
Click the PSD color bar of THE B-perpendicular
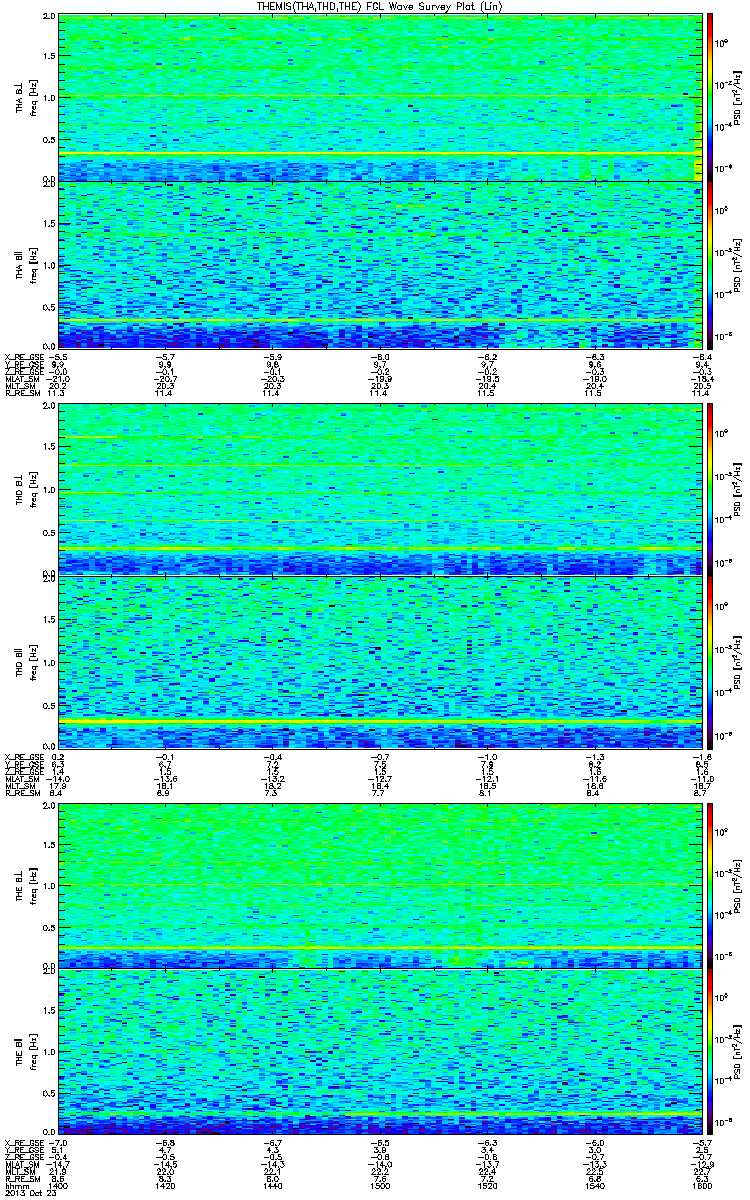(711, 884)
